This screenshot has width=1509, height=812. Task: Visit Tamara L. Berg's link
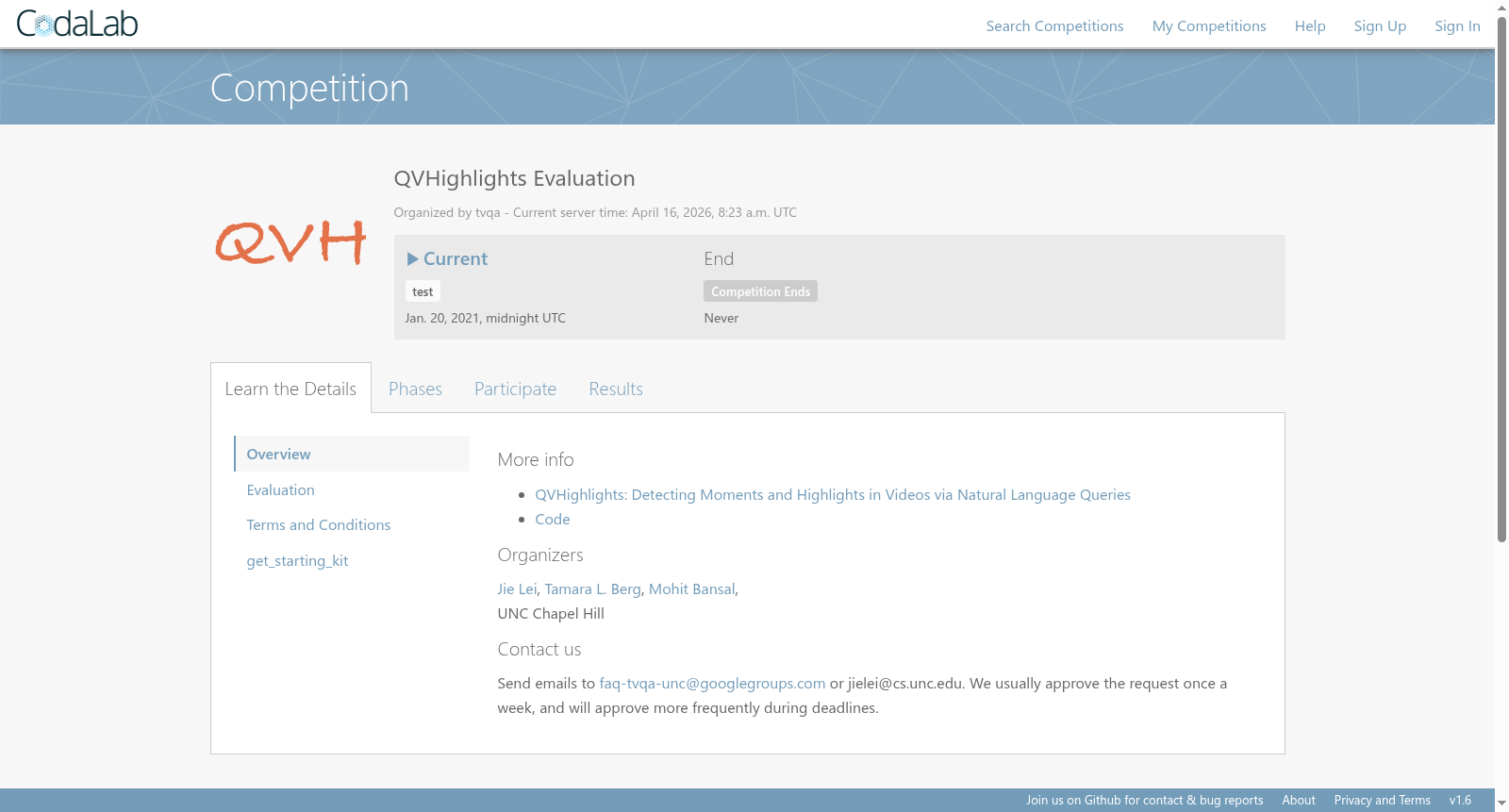(592, 588)
